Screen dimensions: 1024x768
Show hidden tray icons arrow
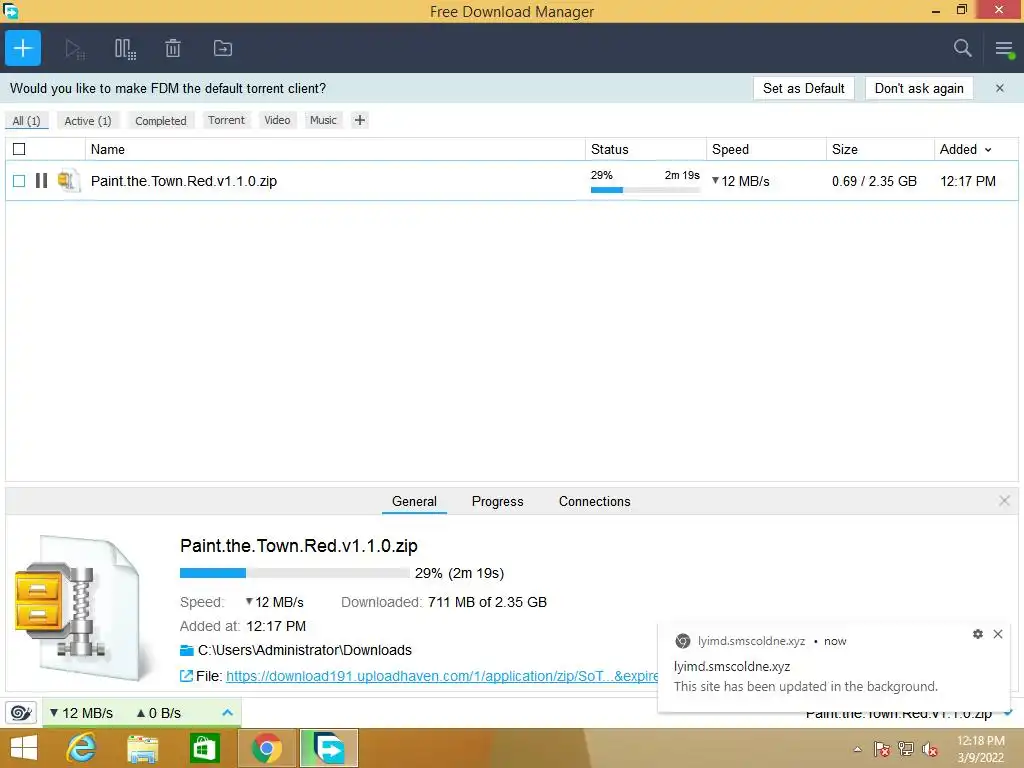857,749
